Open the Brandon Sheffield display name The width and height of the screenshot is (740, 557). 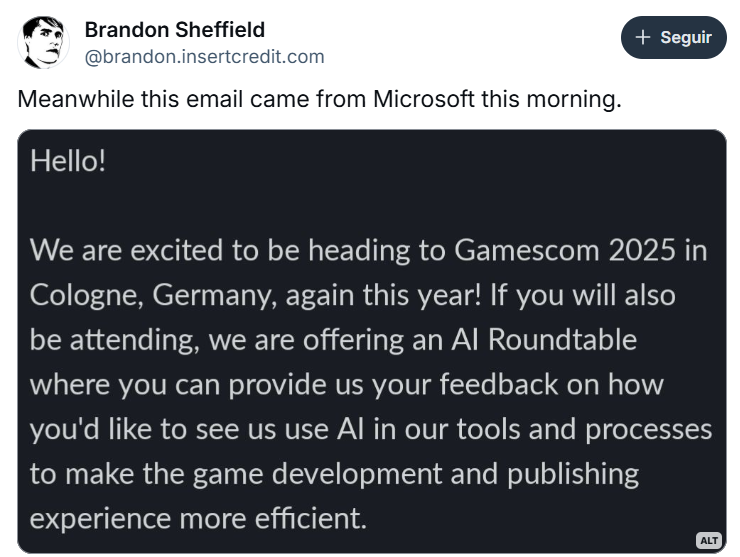coord(175,29)
